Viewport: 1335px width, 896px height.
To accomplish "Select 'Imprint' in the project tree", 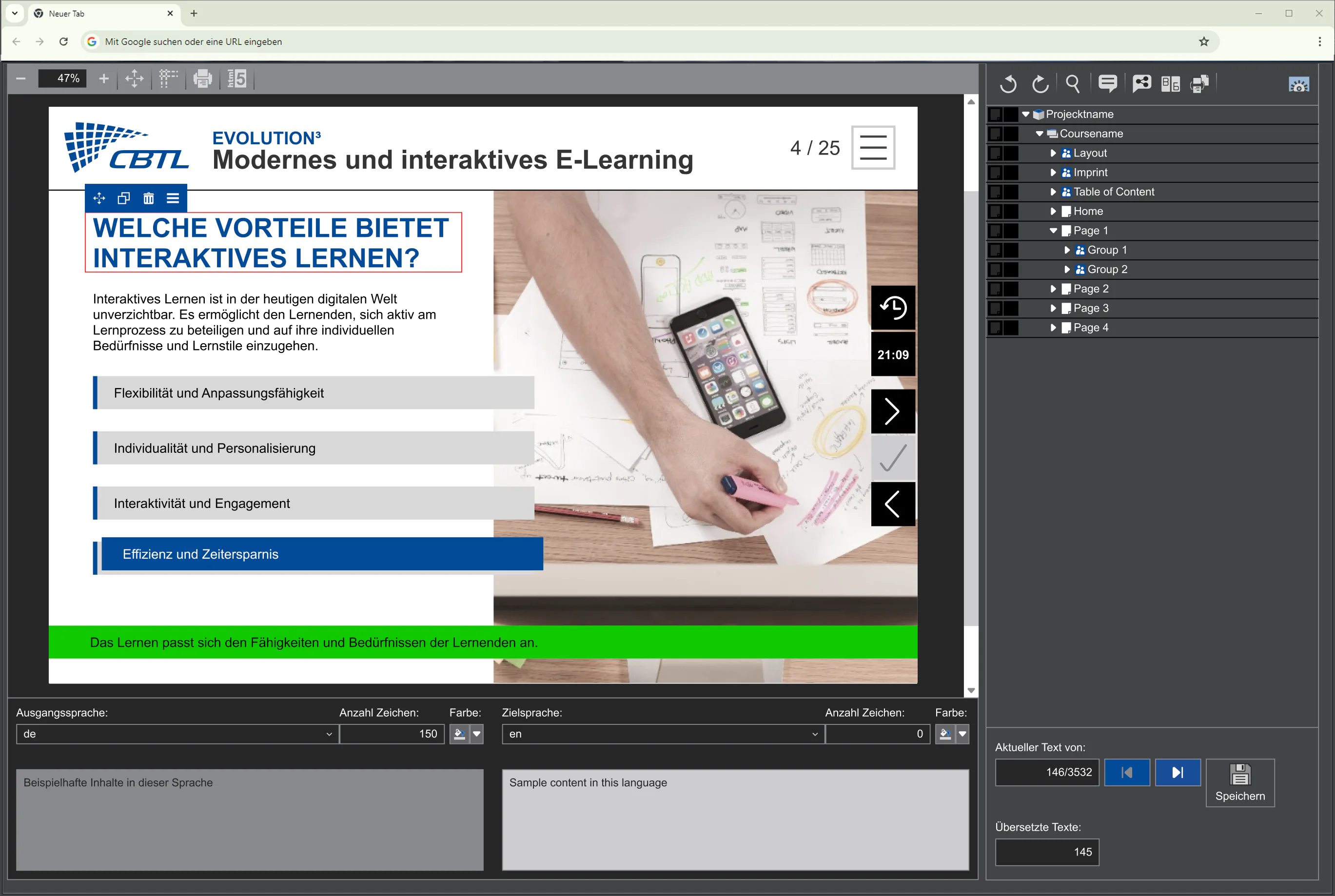I will [x=1090, y=173].
